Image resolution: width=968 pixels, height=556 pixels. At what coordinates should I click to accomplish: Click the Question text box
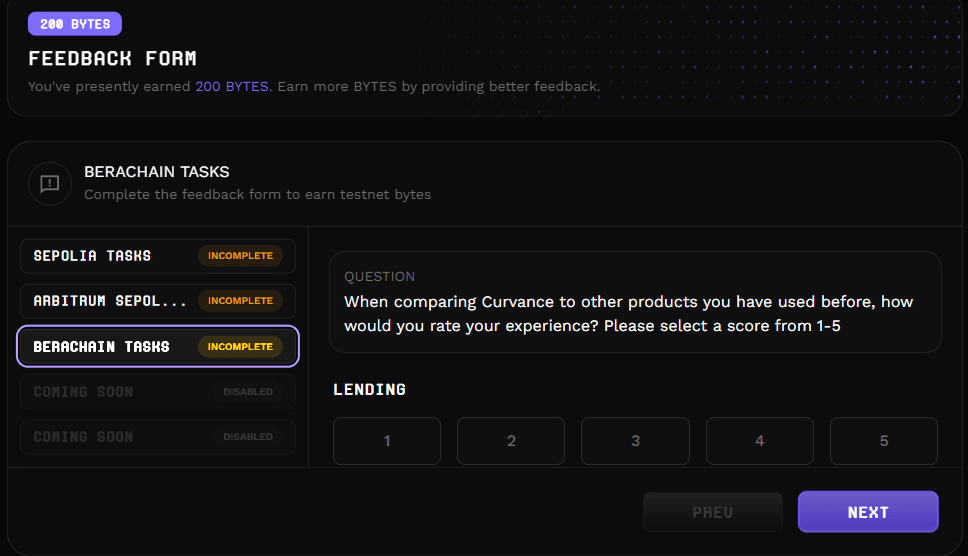click(635, 302)
